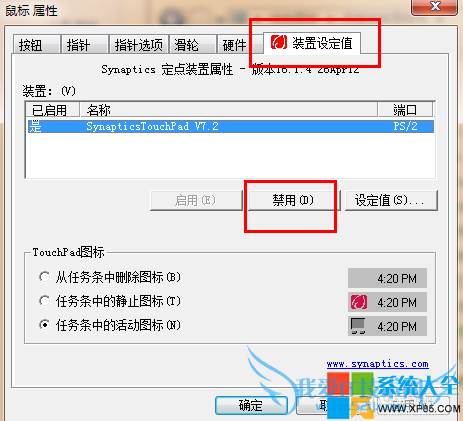Click the red Synaptics static taskbar icon preview
Image resolution: width=463 pixels, height=421 pixels.
click(x=359, y=302)
